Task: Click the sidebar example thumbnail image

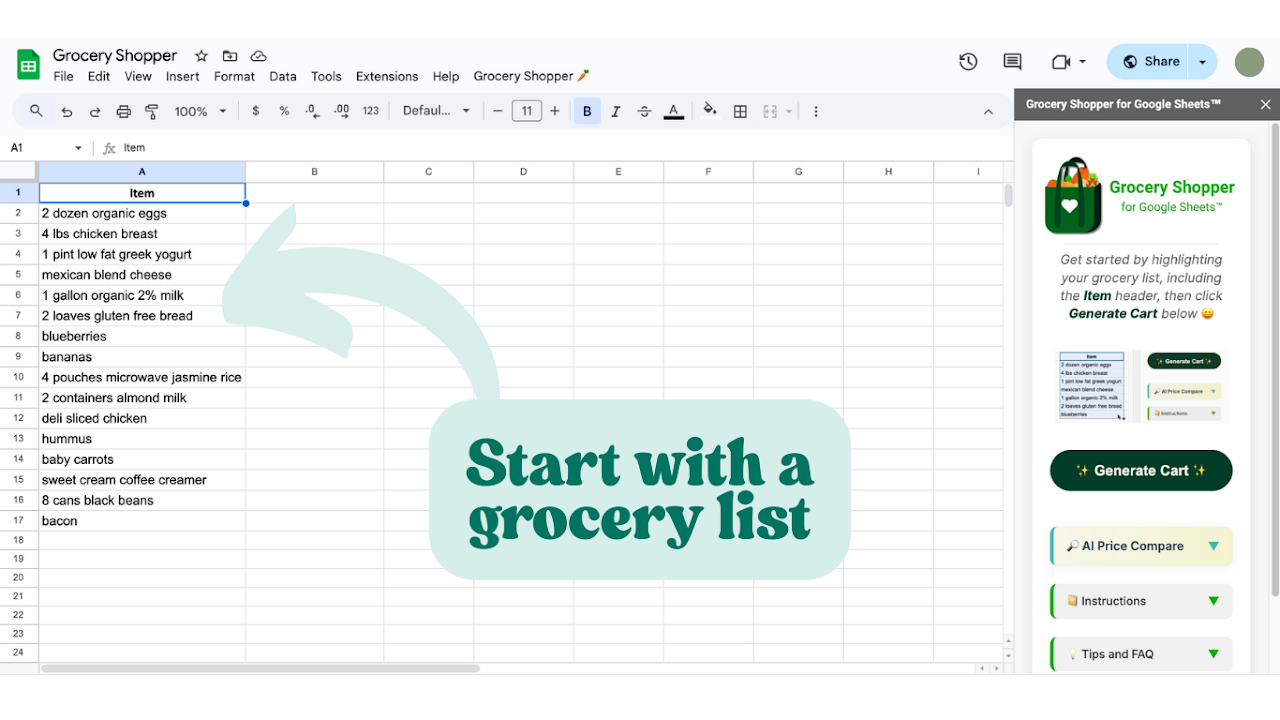Action: pyautogui.click(x=1141, y=385)
